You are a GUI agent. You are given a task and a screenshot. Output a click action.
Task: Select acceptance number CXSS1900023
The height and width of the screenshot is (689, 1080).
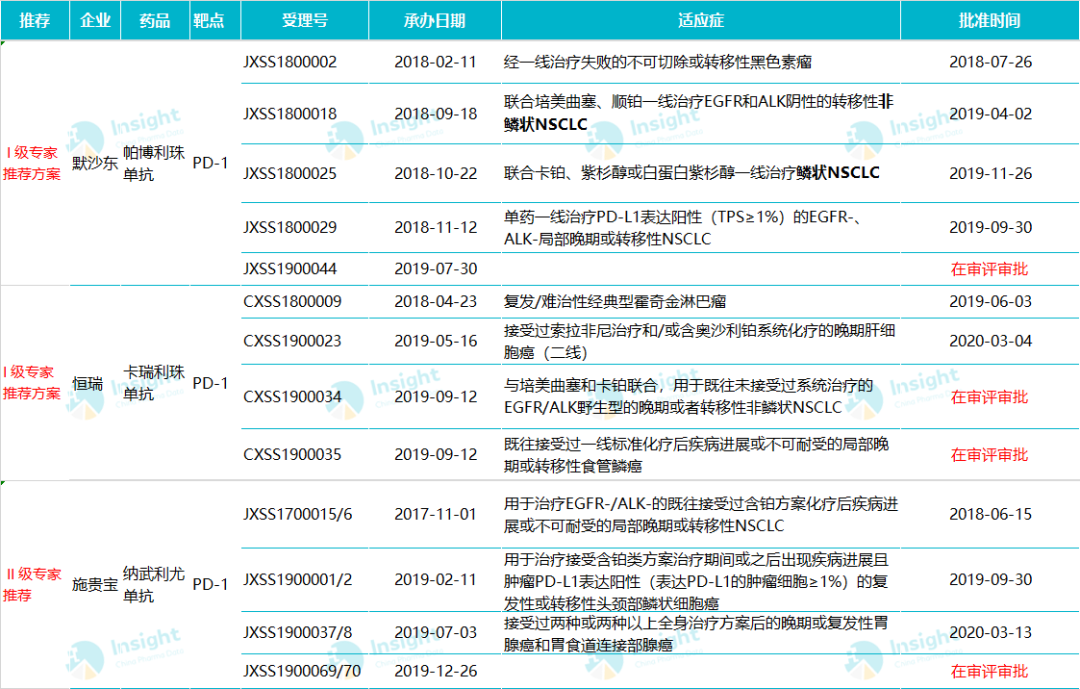coord(292,341)
